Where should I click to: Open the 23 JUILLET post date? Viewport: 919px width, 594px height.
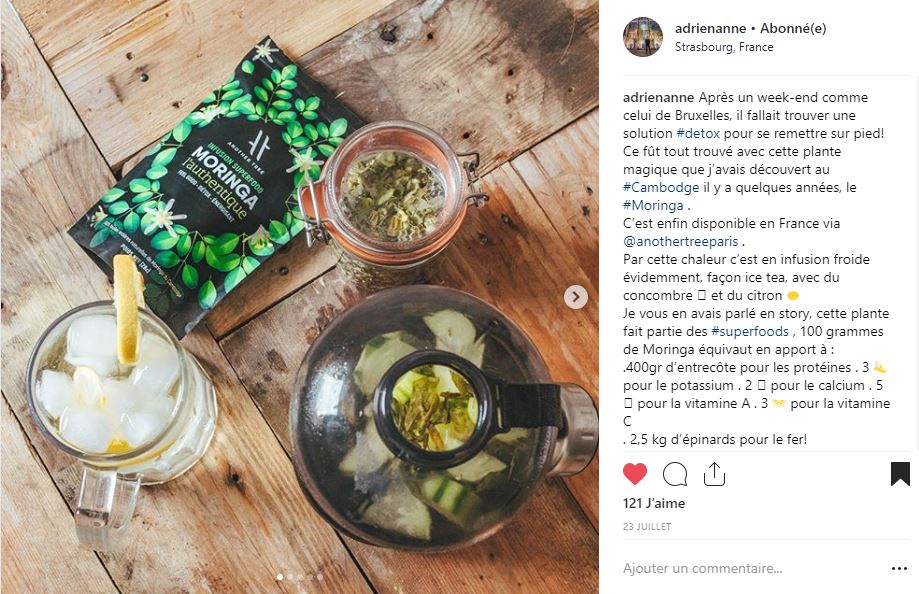coord(647,527)
